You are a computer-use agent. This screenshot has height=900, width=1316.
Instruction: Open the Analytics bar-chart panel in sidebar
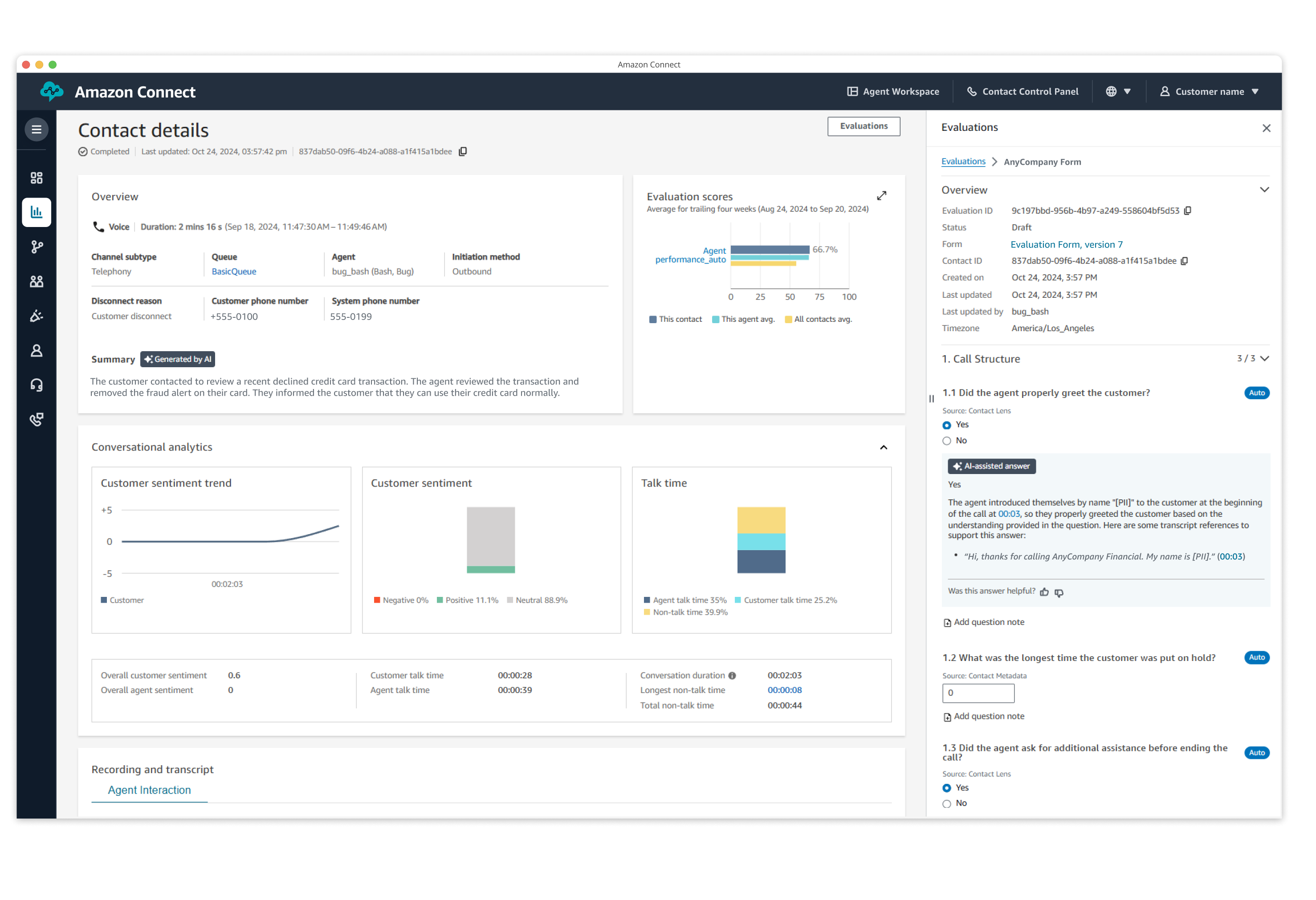(36, 212)
